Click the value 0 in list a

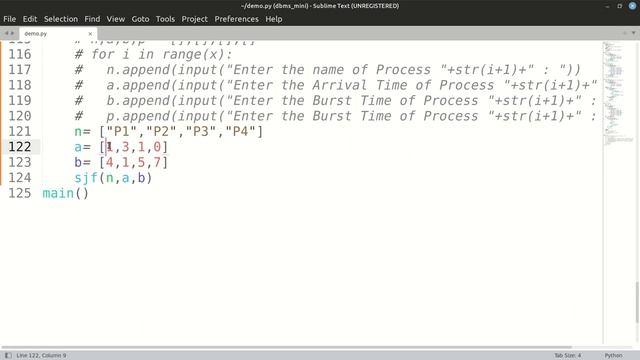coord(157,147)
